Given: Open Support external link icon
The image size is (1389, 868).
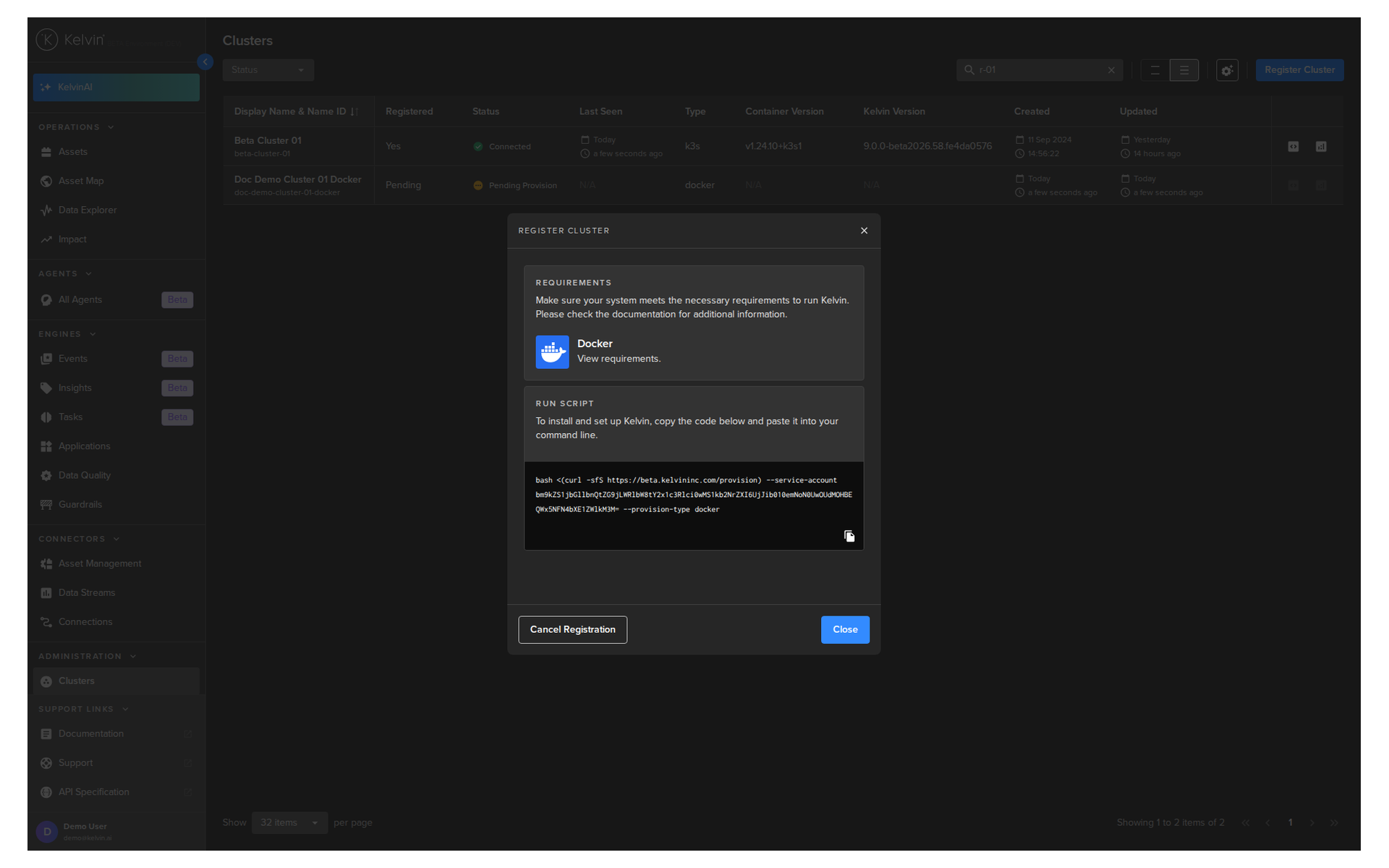Looking at the screenshot, I should click(188, 763).
